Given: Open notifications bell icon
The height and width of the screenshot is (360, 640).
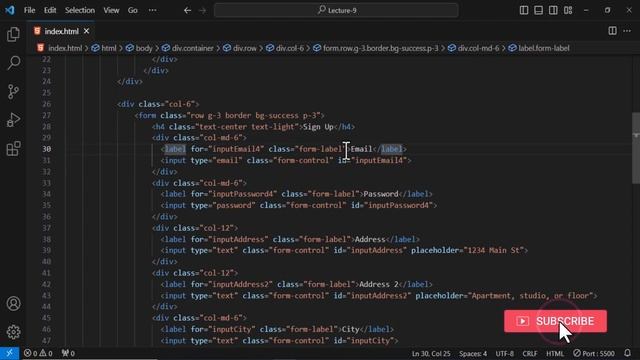Looking at the screenshot, I should point(627,353).
